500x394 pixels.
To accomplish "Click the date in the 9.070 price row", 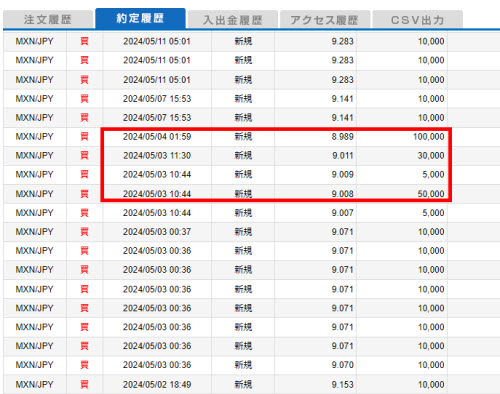I will (x=157, y=365).
